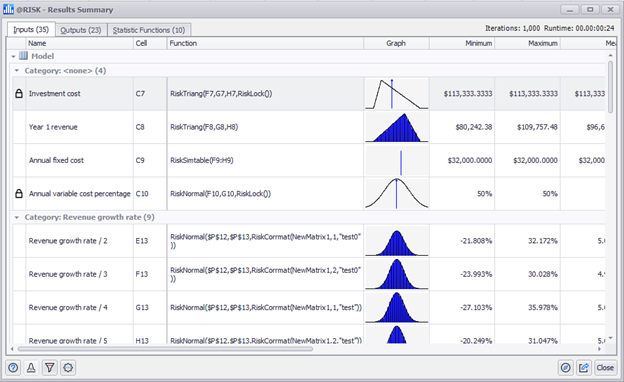
Task: Collapse Category: Revenue growth rate (9) group
Action: tap(17, 217)
